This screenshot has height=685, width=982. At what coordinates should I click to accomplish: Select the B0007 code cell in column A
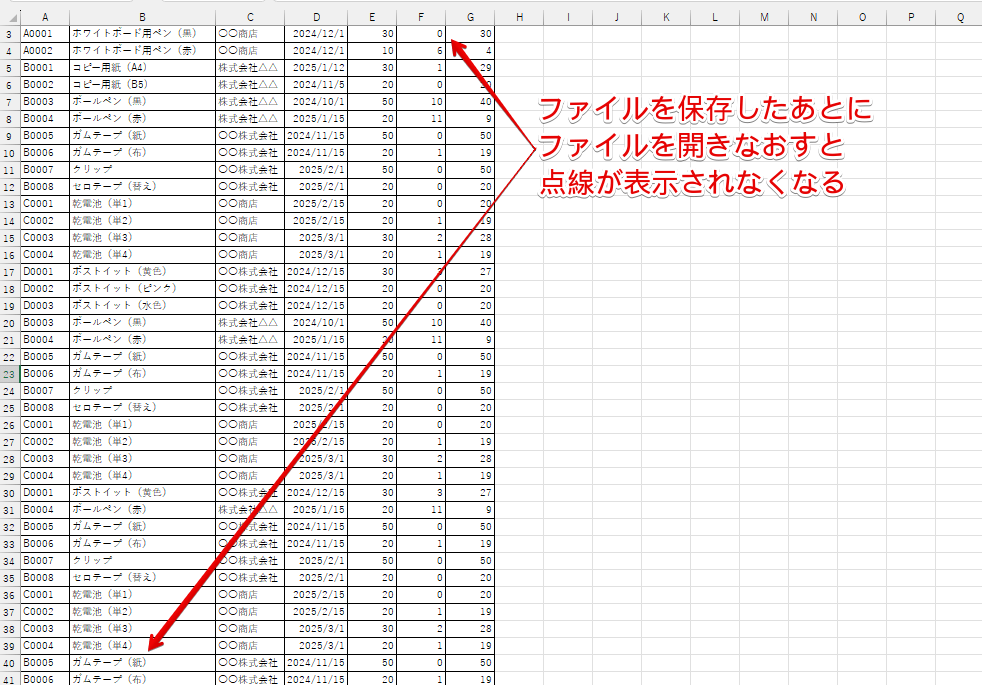(45, 169)
